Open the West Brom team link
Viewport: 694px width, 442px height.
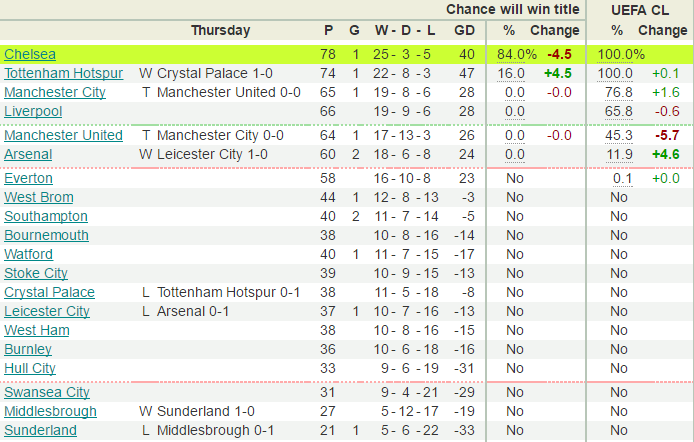[39, 197]
